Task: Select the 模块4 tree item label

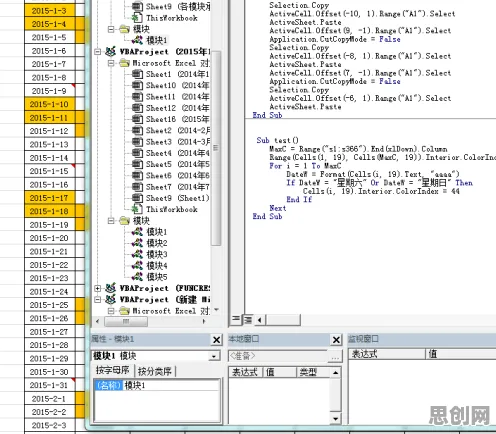Action: (157, 266)
